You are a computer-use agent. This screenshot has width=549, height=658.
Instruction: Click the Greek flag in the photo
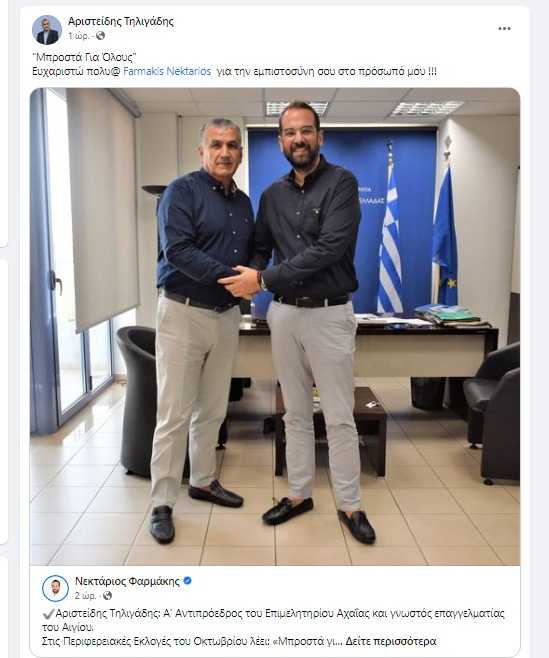pos(390,235)
